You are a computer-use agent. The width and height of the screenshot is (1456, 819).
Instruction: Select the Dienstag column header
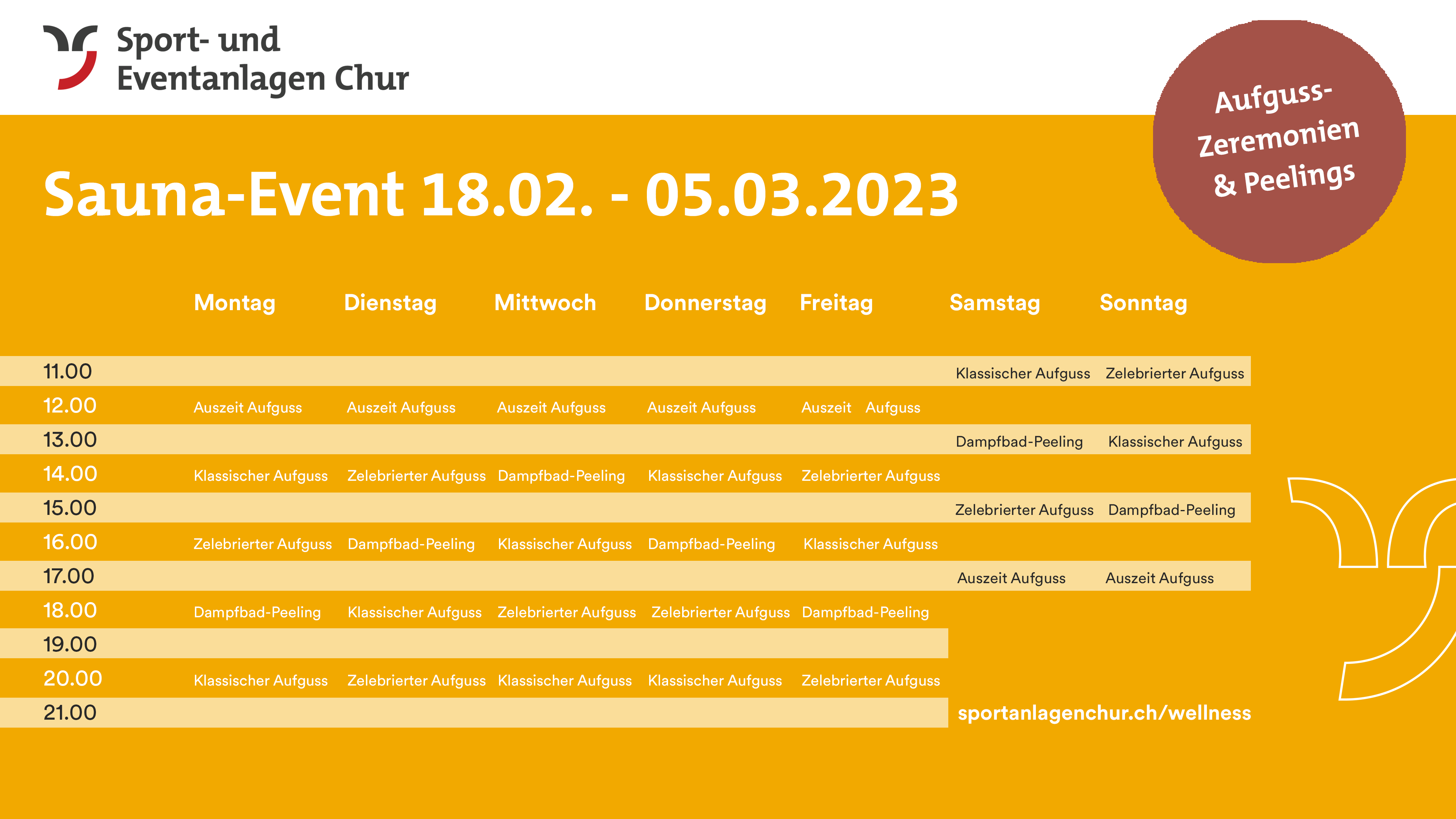(x=390, y=303)
